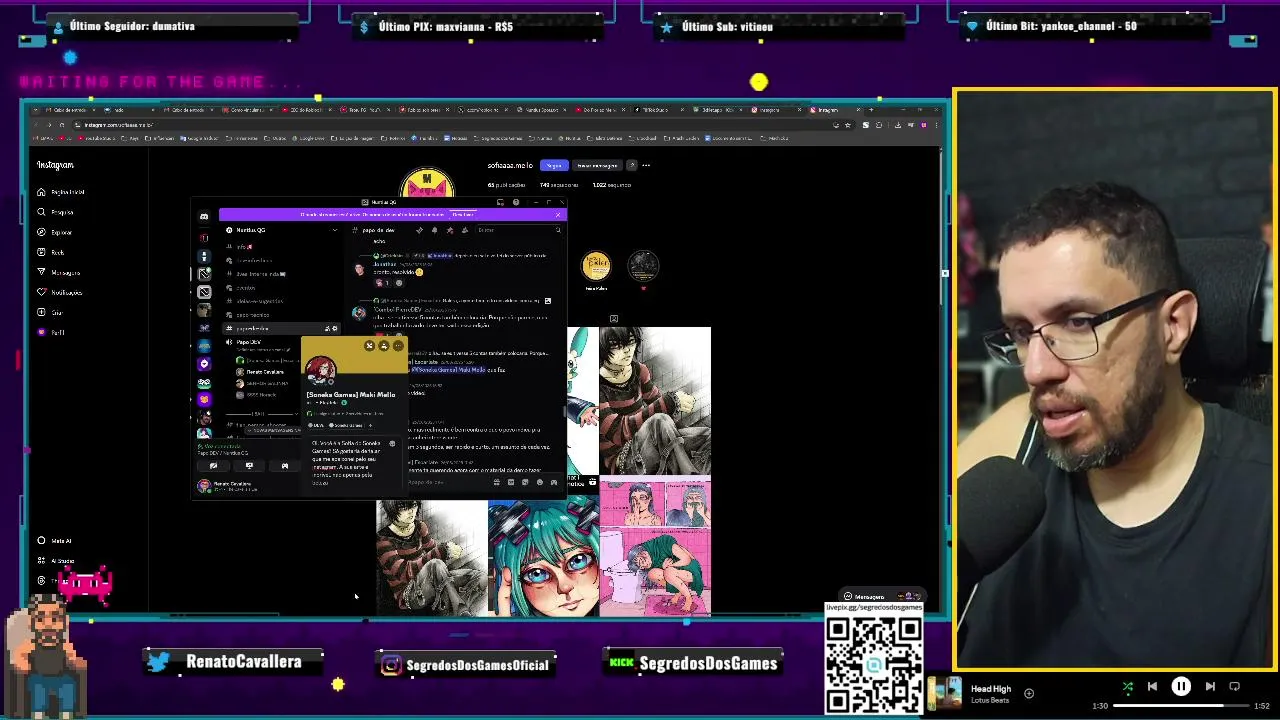Seek on the Spotify progress bar
The height and width of the screenshot is (720, 1280).
coord(1183,706)
